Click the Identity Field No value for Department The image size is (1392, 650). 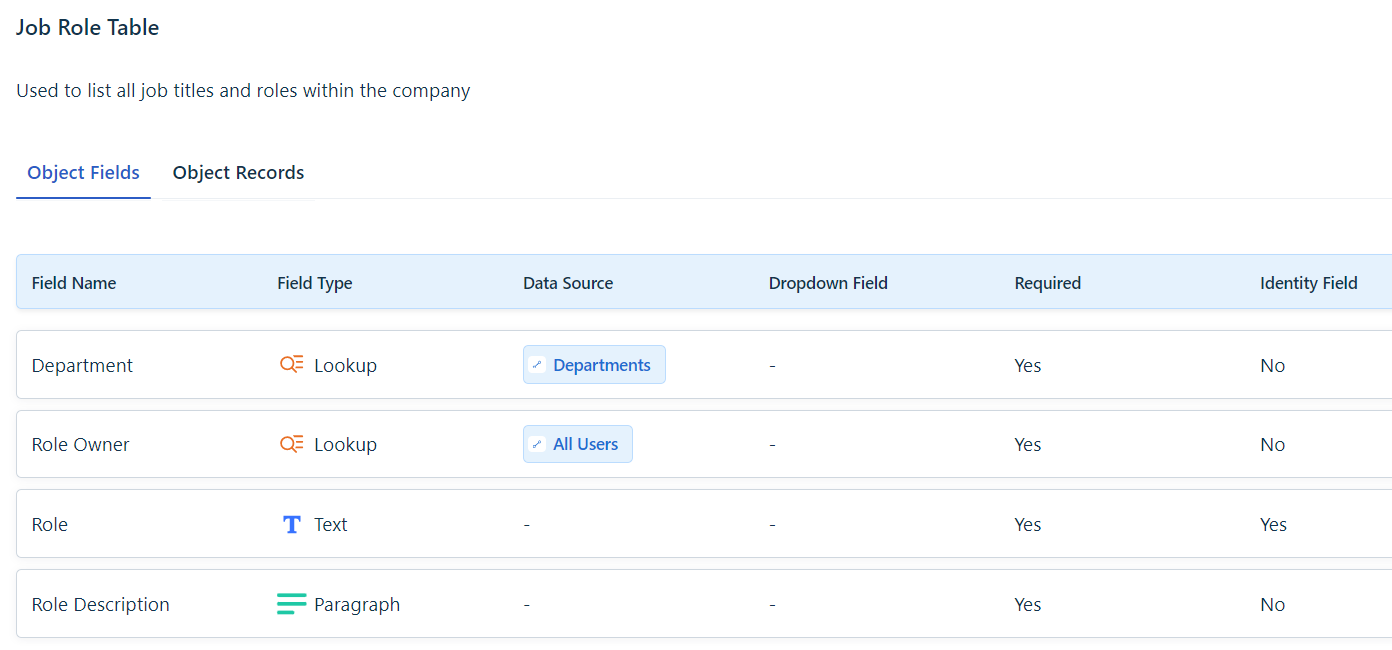pos(1273,365)
